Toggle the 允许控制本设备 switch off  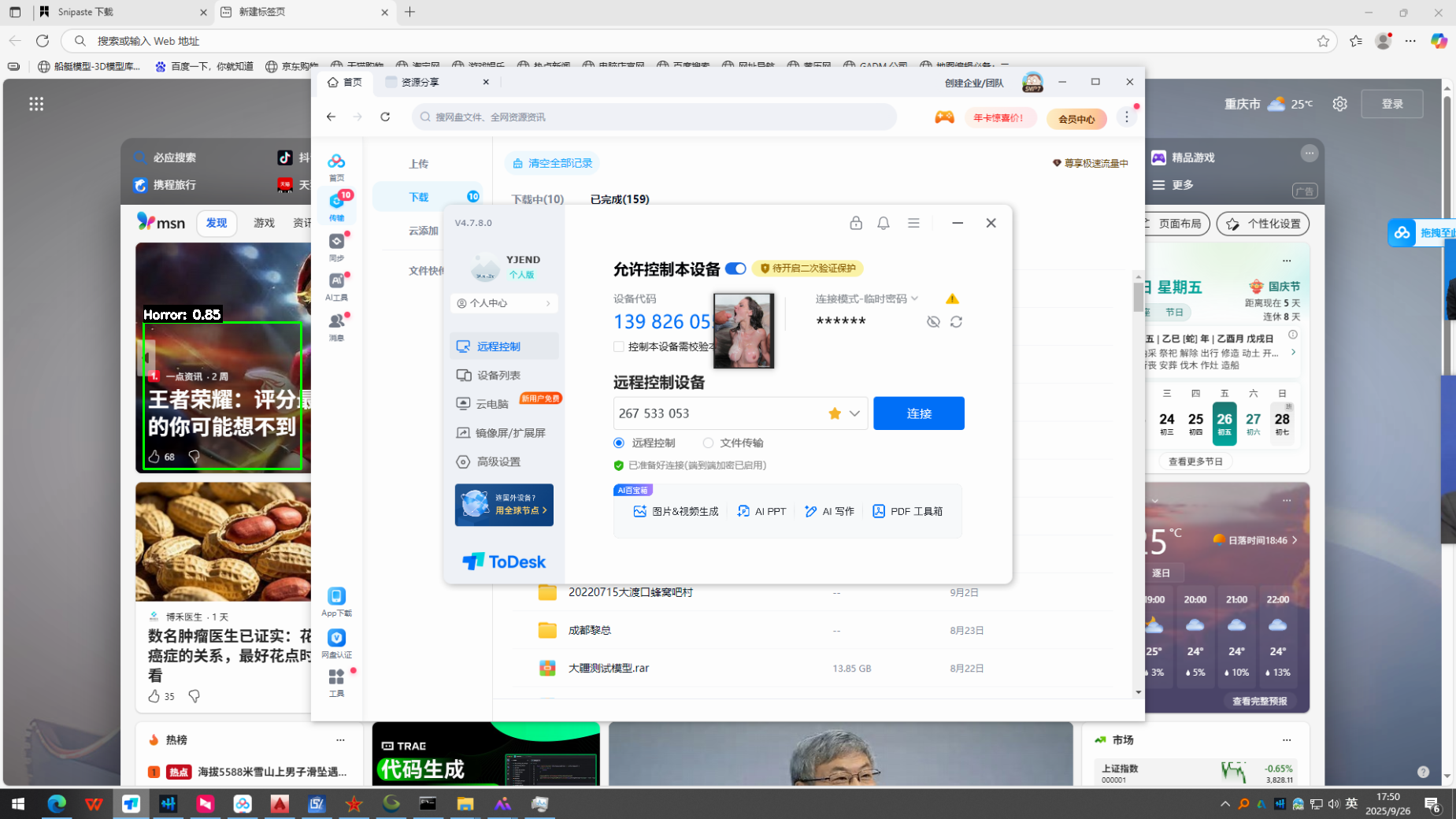point(735,269)
